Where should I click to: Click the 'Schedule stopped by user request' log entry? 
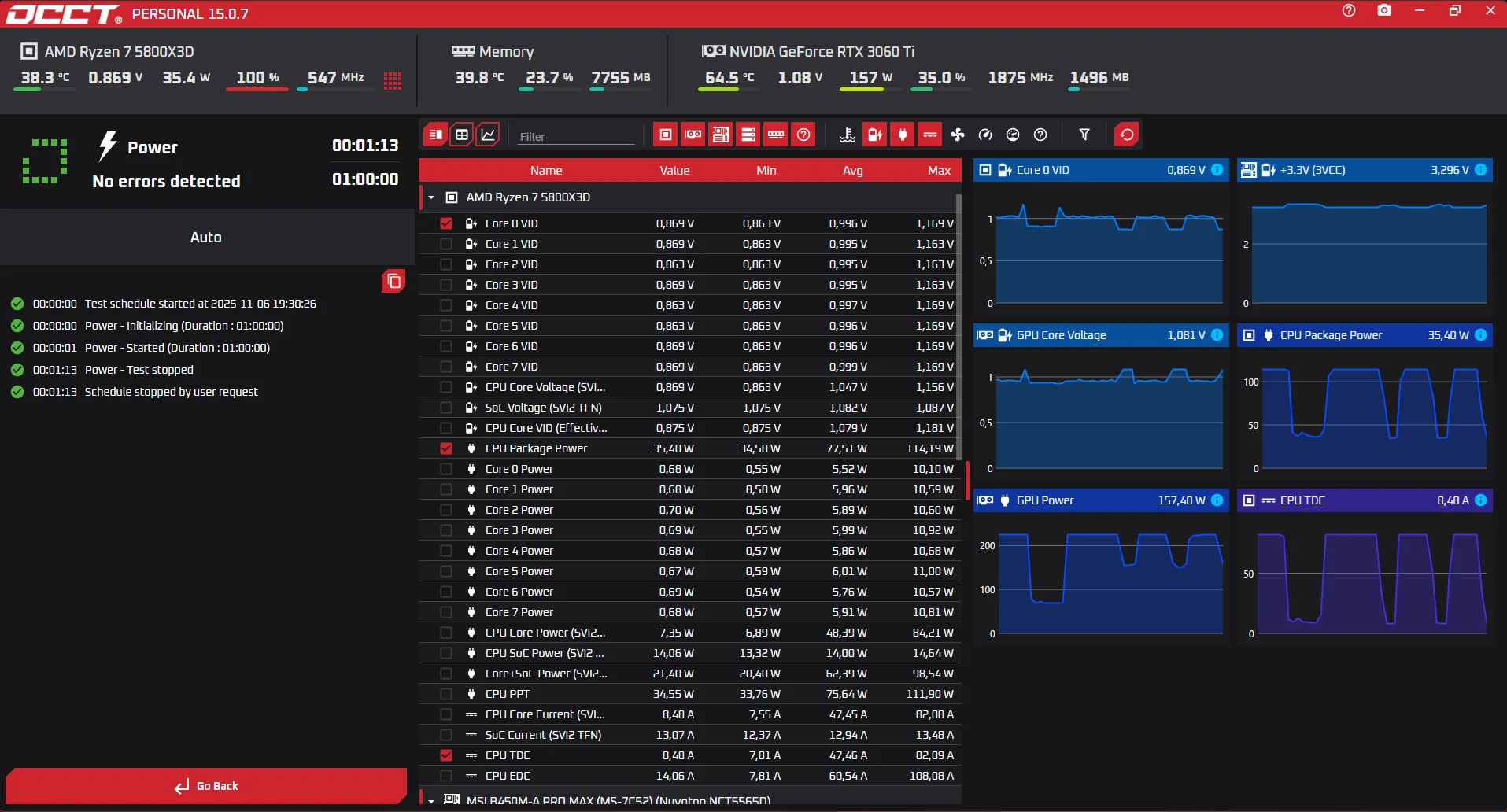pos(172,392)
